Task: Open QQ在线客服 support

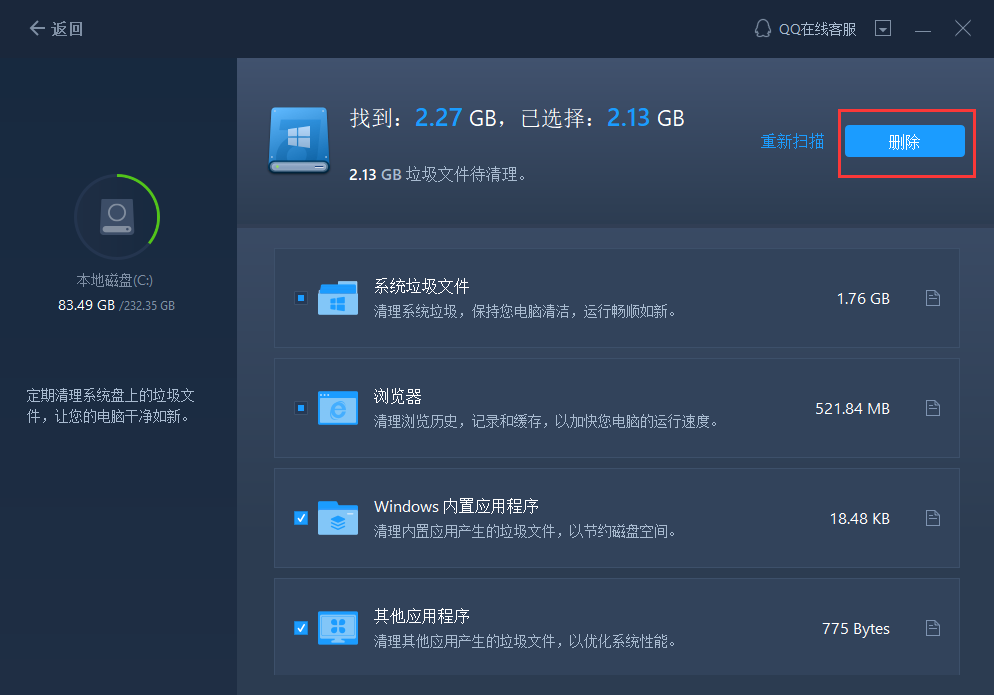Action: tap(805, 29)
